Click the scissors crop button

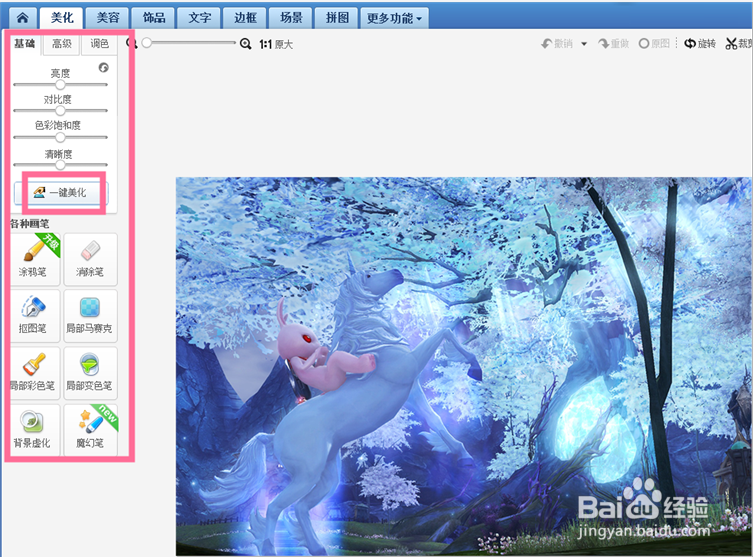pos(739,44)
